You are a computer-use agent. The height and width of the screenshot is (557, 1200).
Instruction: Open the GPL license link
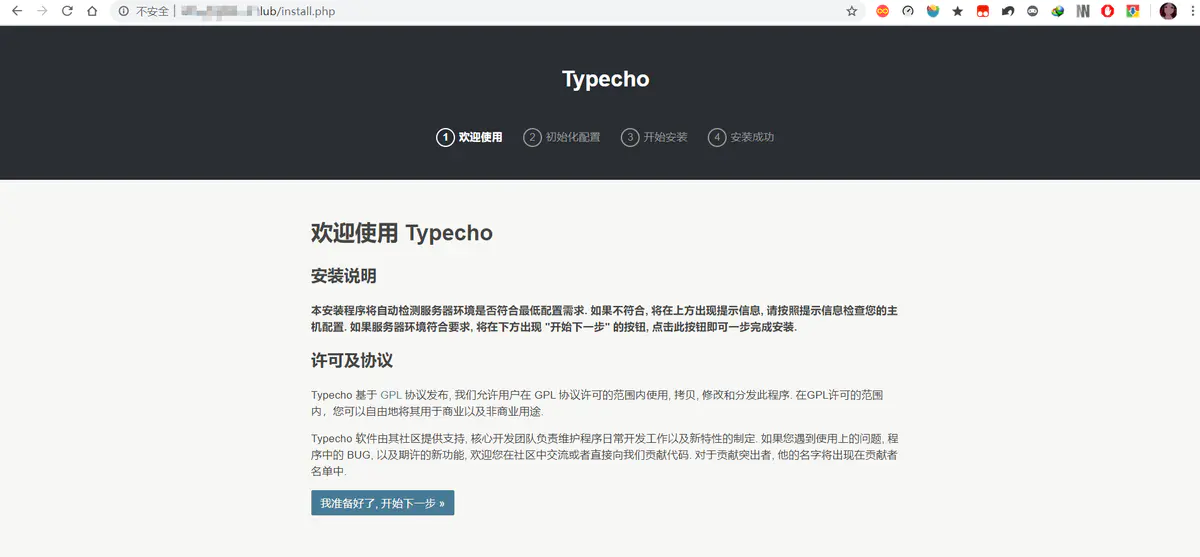(x=391, y=395)
